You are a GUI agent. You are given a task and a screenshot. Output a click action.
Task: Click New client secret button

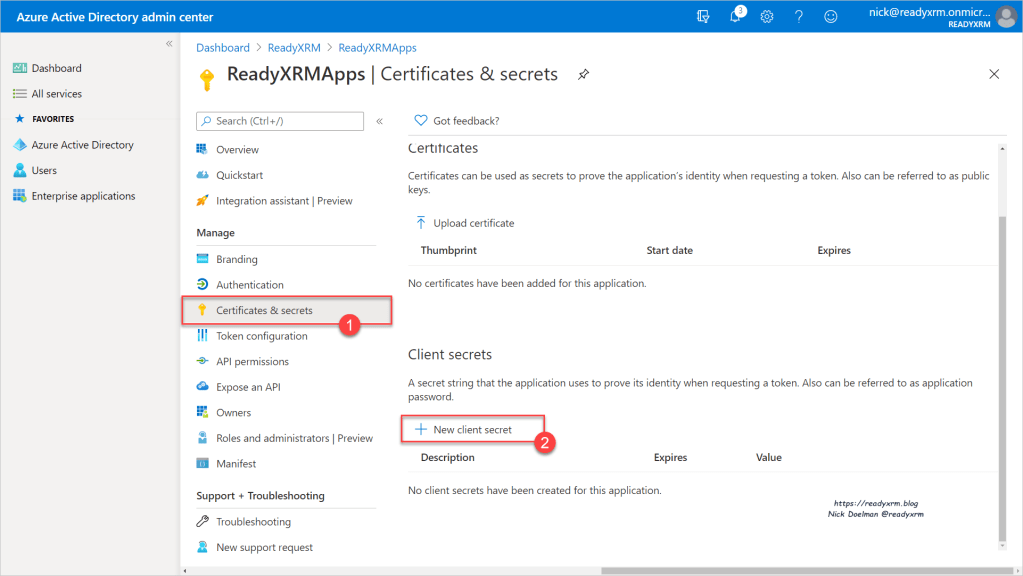472,429
